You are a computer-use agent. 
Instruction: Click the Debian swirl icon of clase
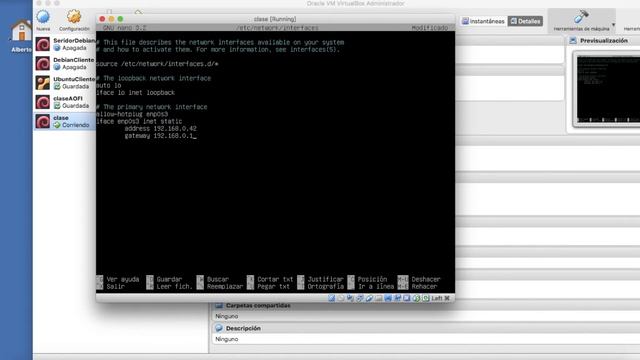(43, 121)
